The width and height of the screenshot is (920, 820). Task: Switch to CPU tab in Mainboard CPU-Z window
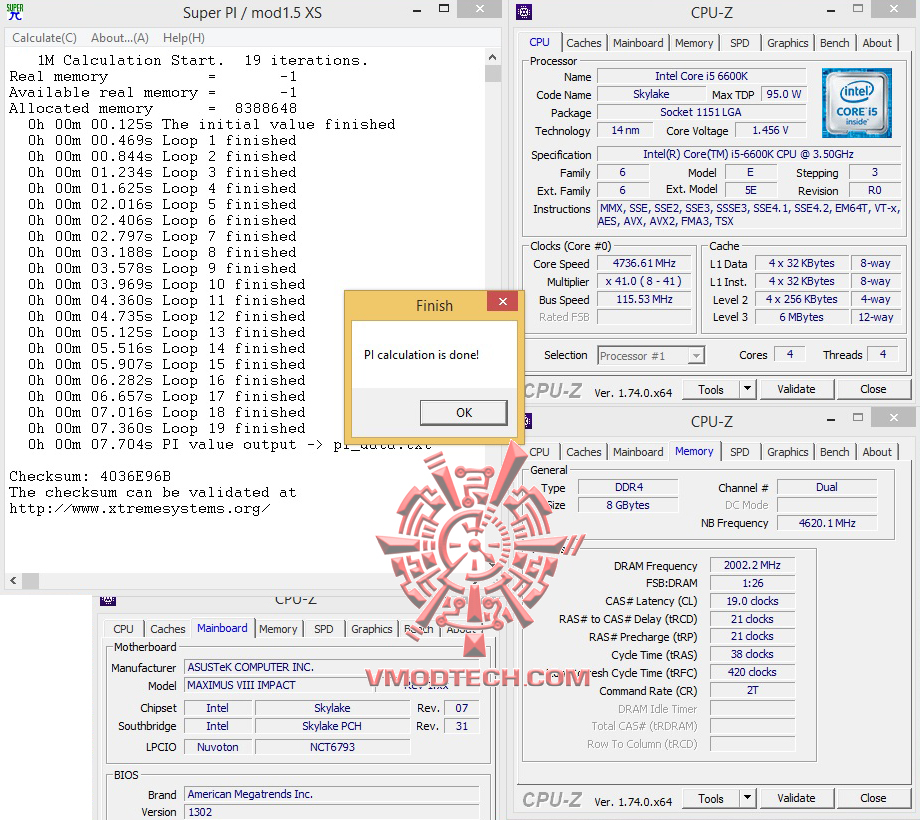(123, 629)
